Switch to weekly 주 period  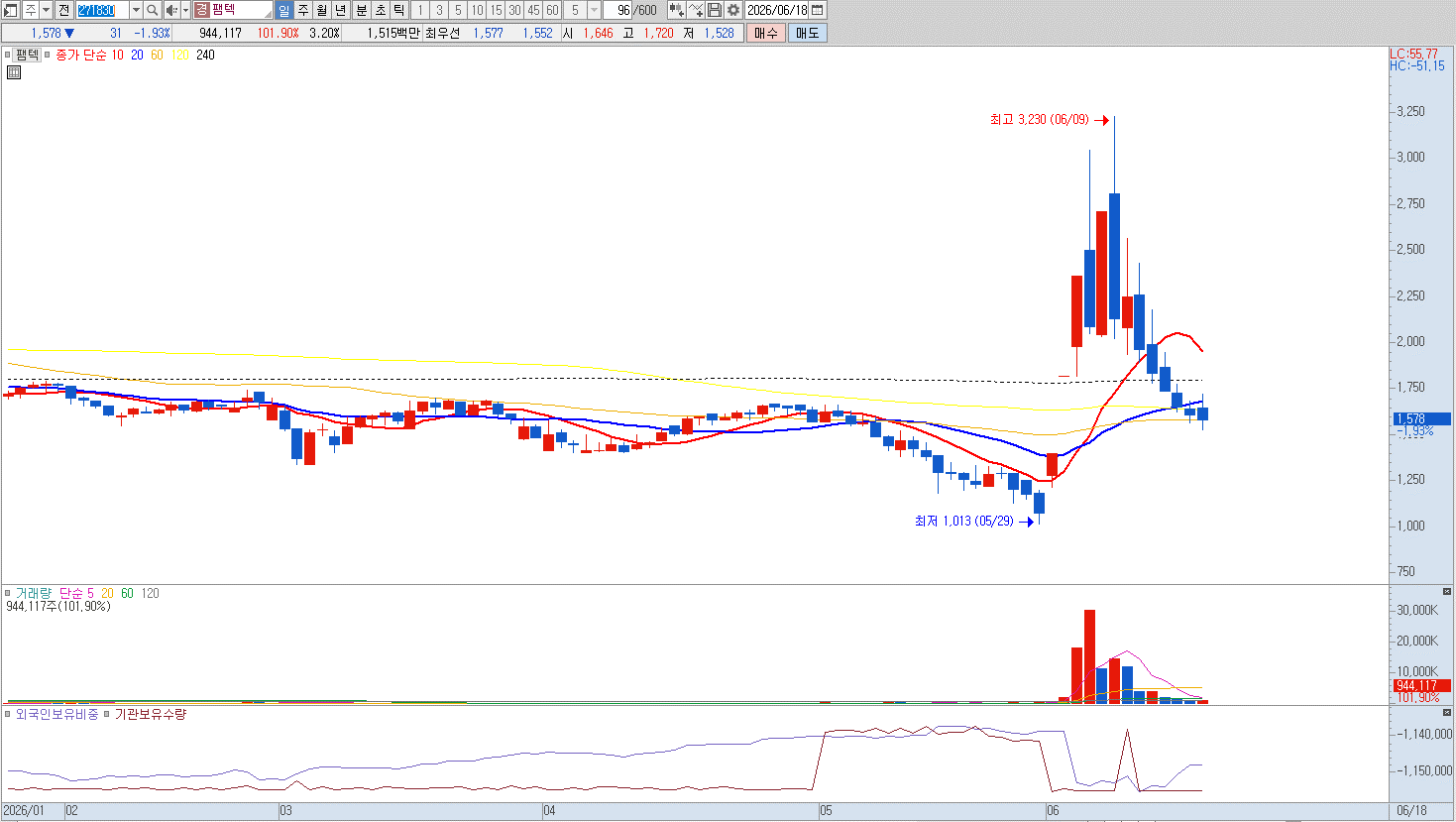click(x=303, y=10)
